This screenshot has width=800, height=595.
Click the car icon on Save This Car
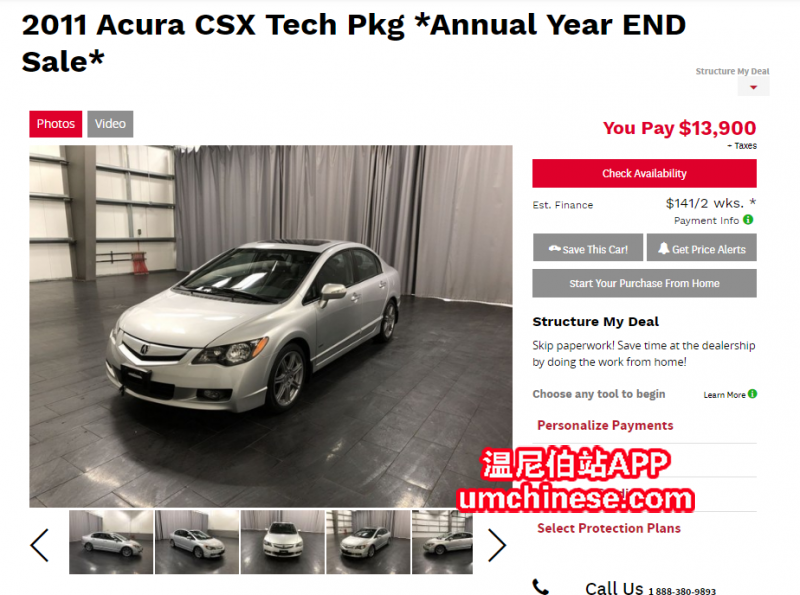[x=555, y=249]
